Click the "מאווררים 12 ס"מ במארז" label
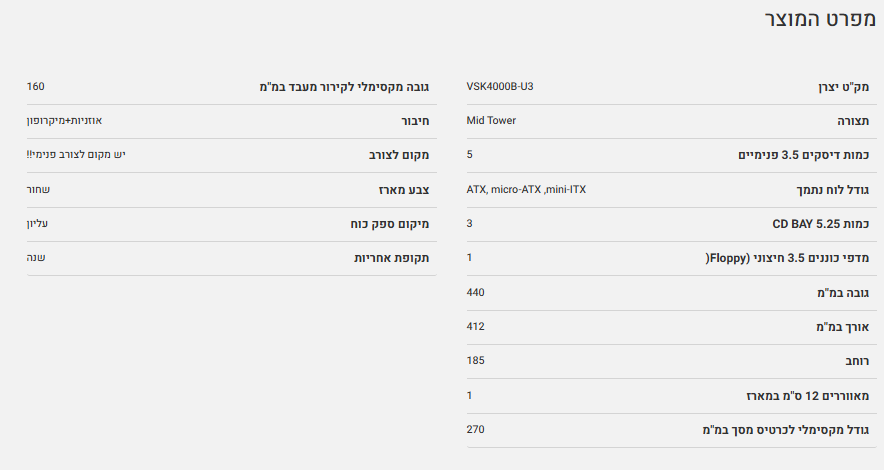The width and height of the screenshot is (884, 470). point(807,396)
